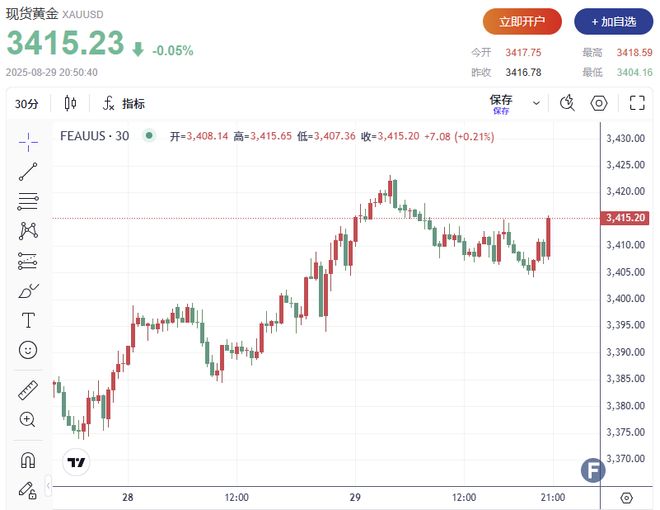Select the Text annotation tool
The image size is (660, 510).
pos(28,321)
